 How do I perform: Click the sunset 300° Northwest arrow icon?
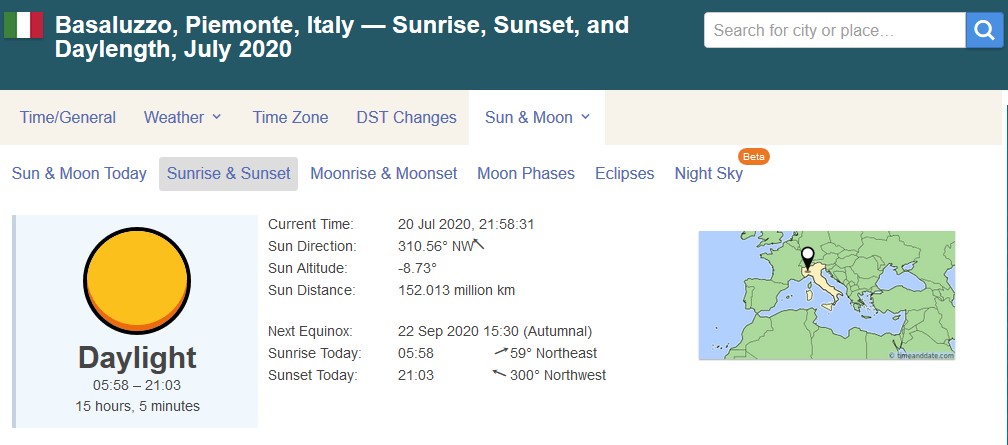pyautogui.click(x=500, y=375)
